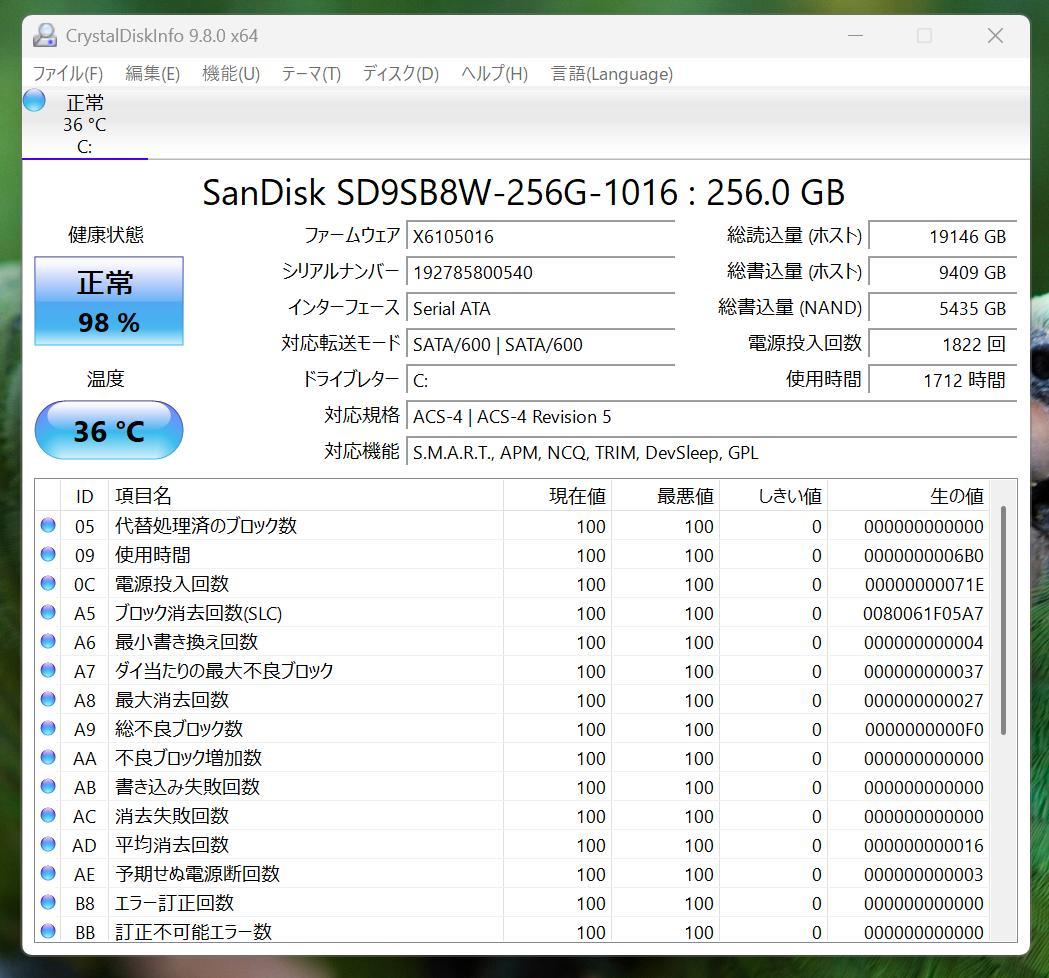Click the 現在値 column header

pyautogui.click(x=557, y=496)
